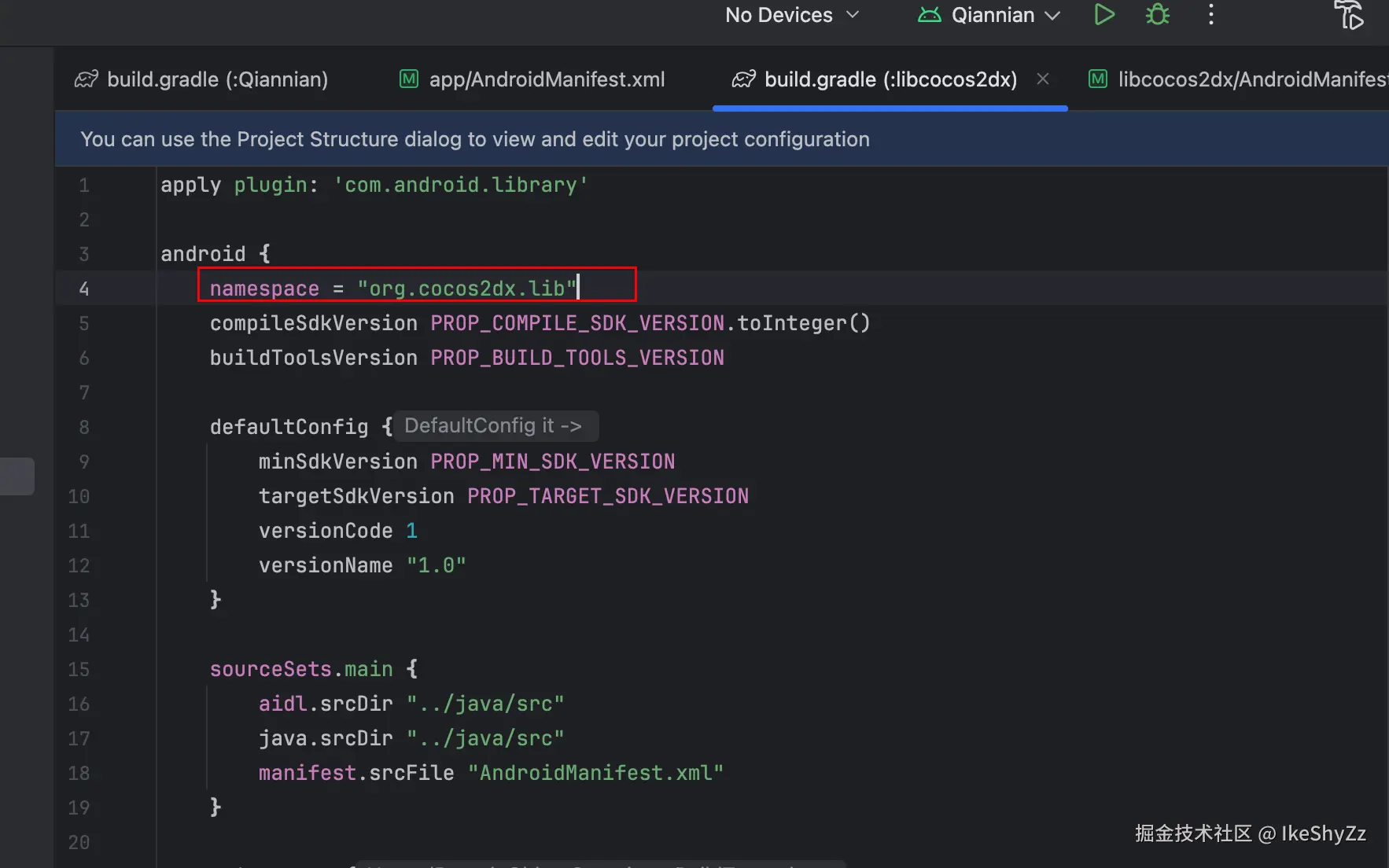Click the Project Structure dialog notification banner
Viewport: 1389px width, 868px height.
pyautogui.click(x=475, y=139)
